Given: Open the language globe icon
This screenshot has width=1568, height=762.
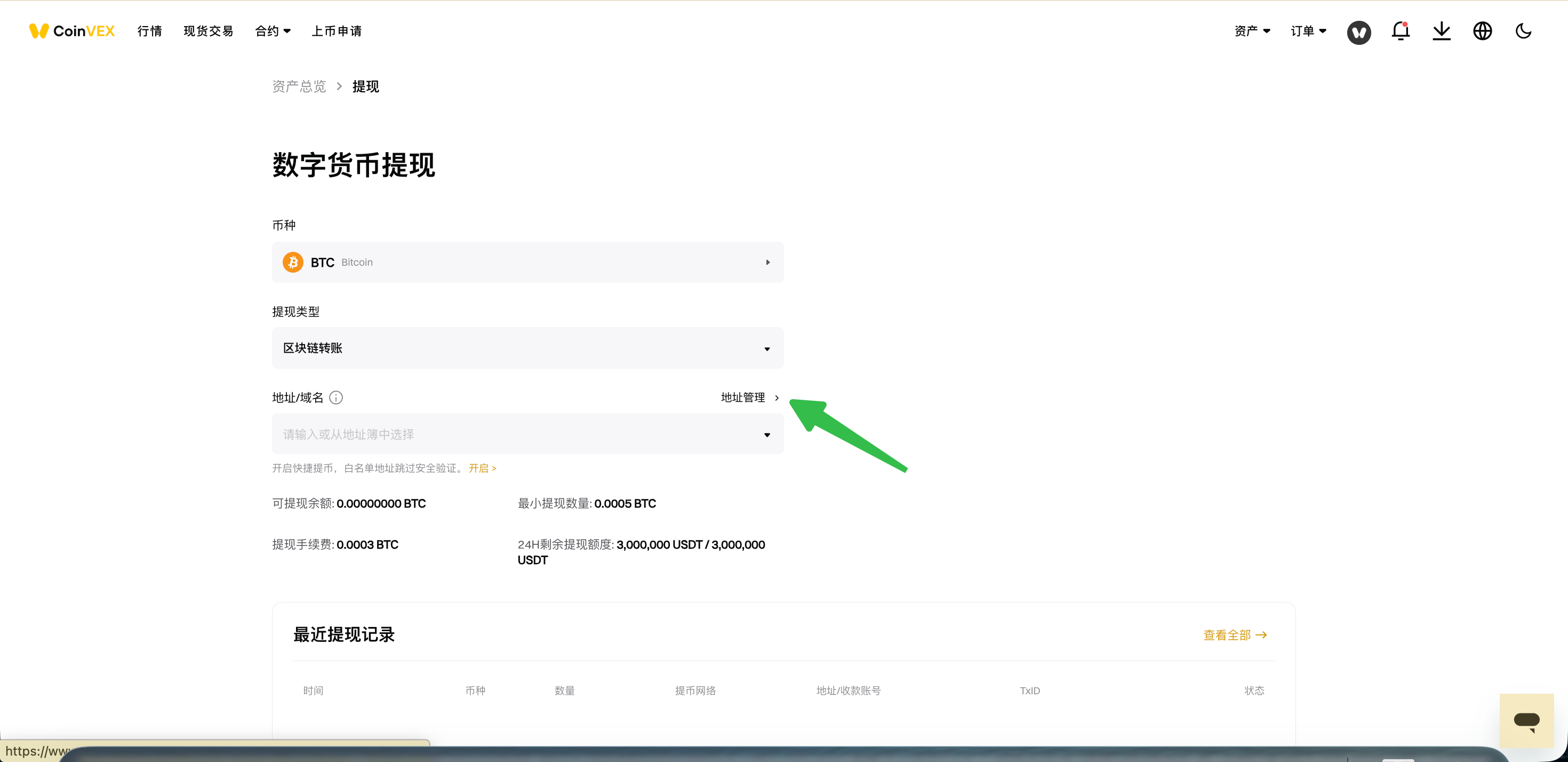Looking at the screenshot, I should [1482, 31].
